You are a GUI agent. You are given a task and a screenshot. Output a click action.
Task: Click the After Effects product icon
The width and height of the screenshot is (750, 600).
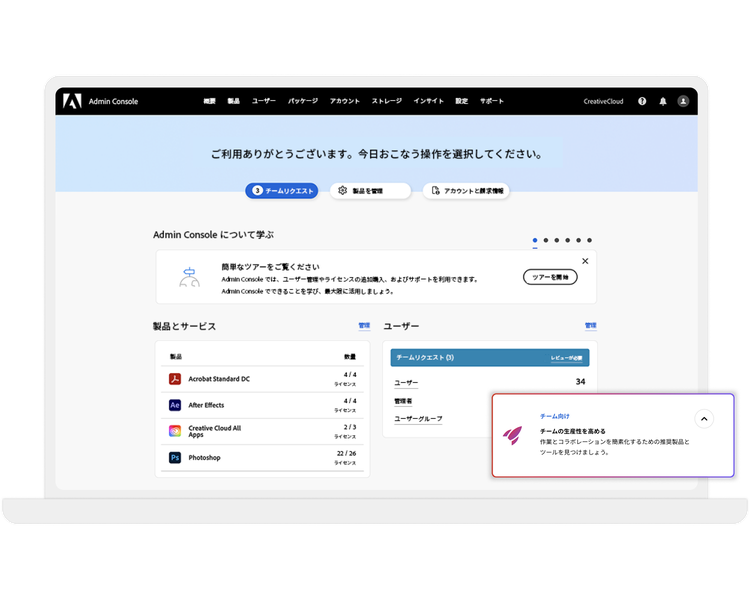click(175, 405)
